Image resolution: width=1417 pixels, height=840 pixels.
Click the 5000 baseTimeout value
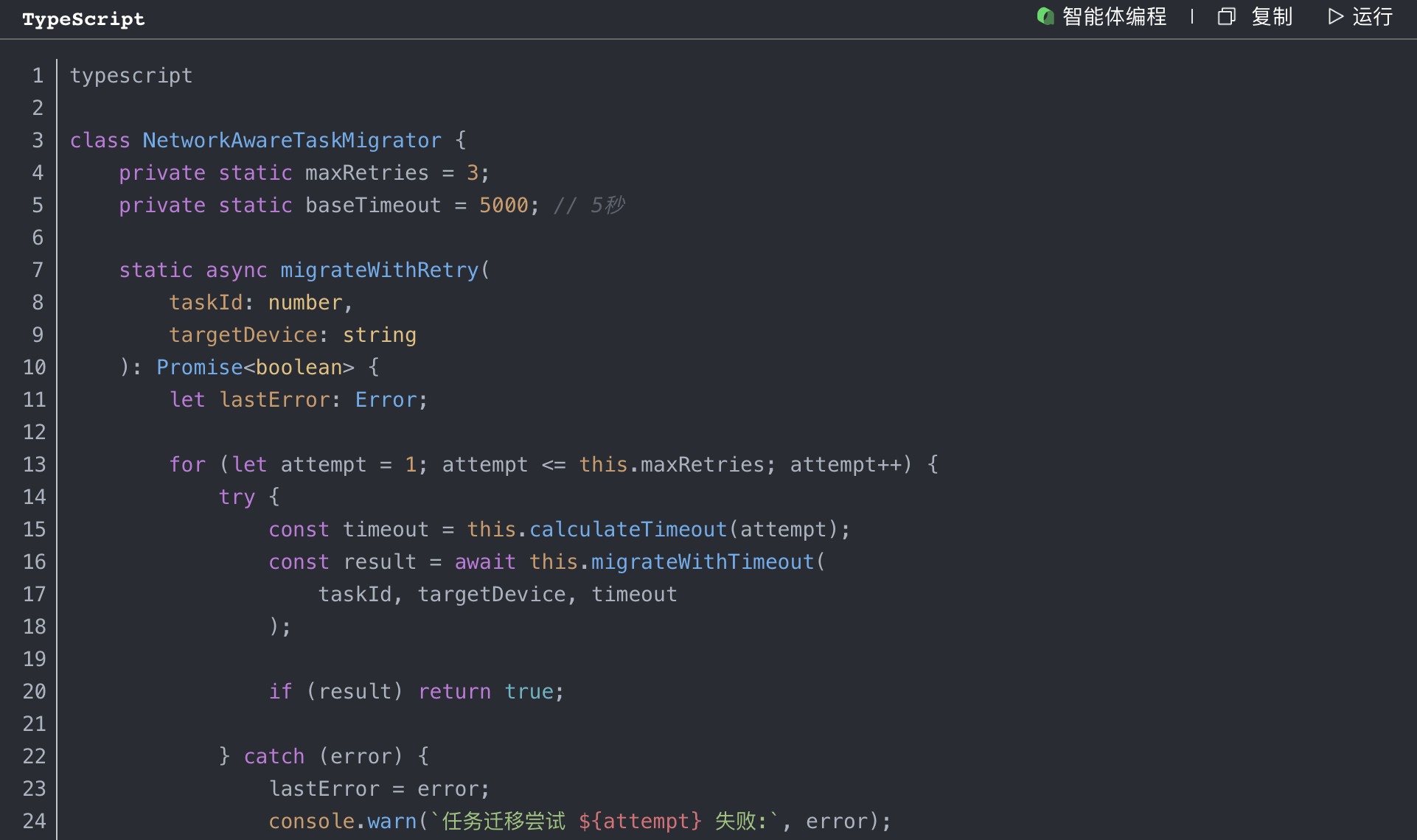[504, 205]
